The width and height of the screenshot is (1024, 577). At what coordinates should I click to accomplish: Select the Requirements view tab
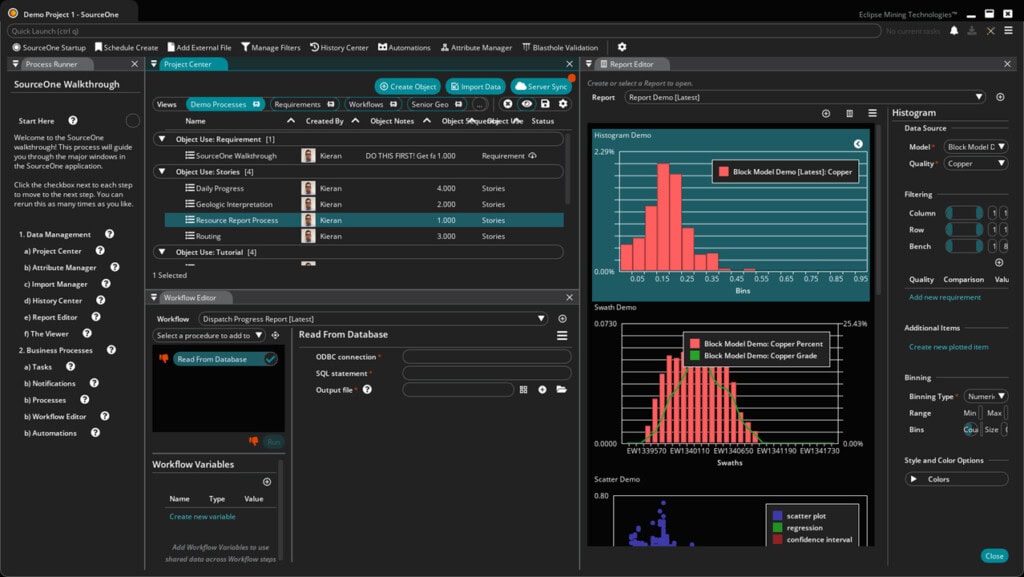tap(304, 104)
